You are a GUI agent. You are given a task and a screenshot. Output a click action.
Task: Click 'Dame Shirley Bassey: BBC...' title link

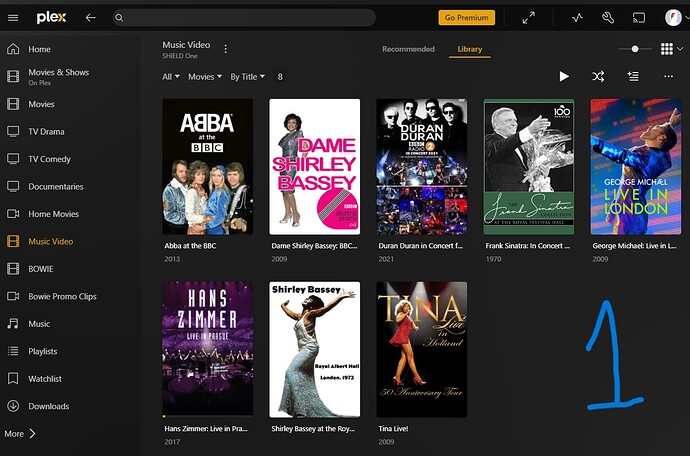point(314,246)
